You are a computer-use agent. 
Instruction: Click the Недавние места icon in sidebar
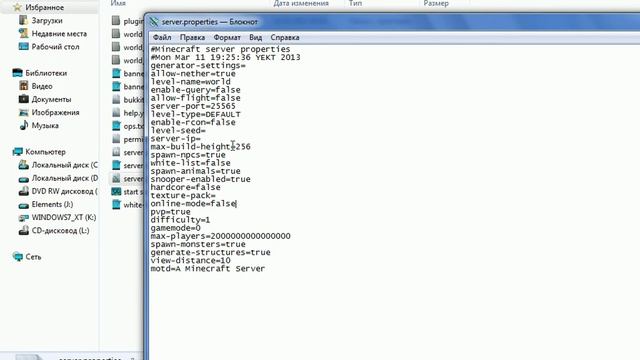23,33
